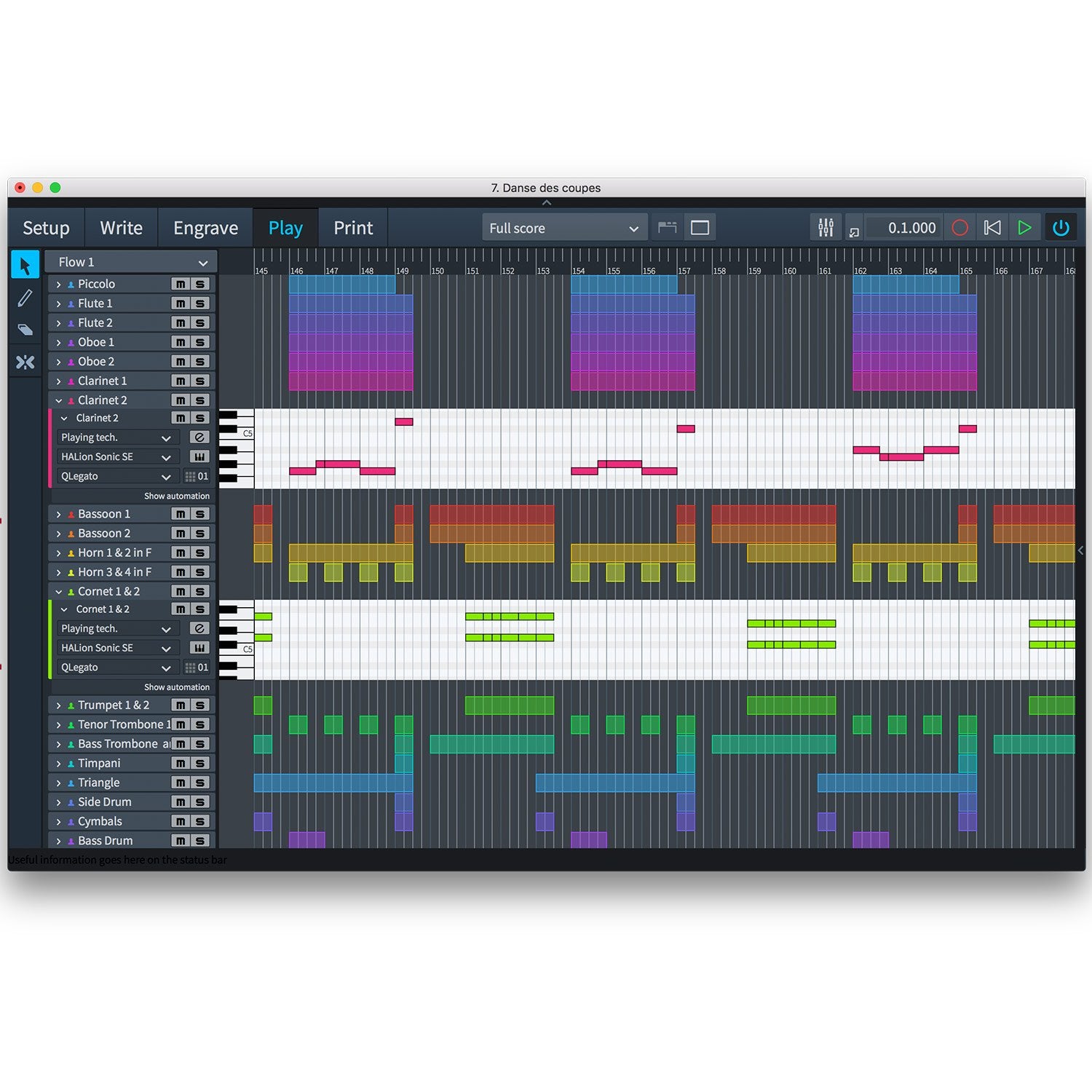The width and height of the screenshot is (1092, 1092).
Task: Click the record button
Action: [x=960, y=228]
